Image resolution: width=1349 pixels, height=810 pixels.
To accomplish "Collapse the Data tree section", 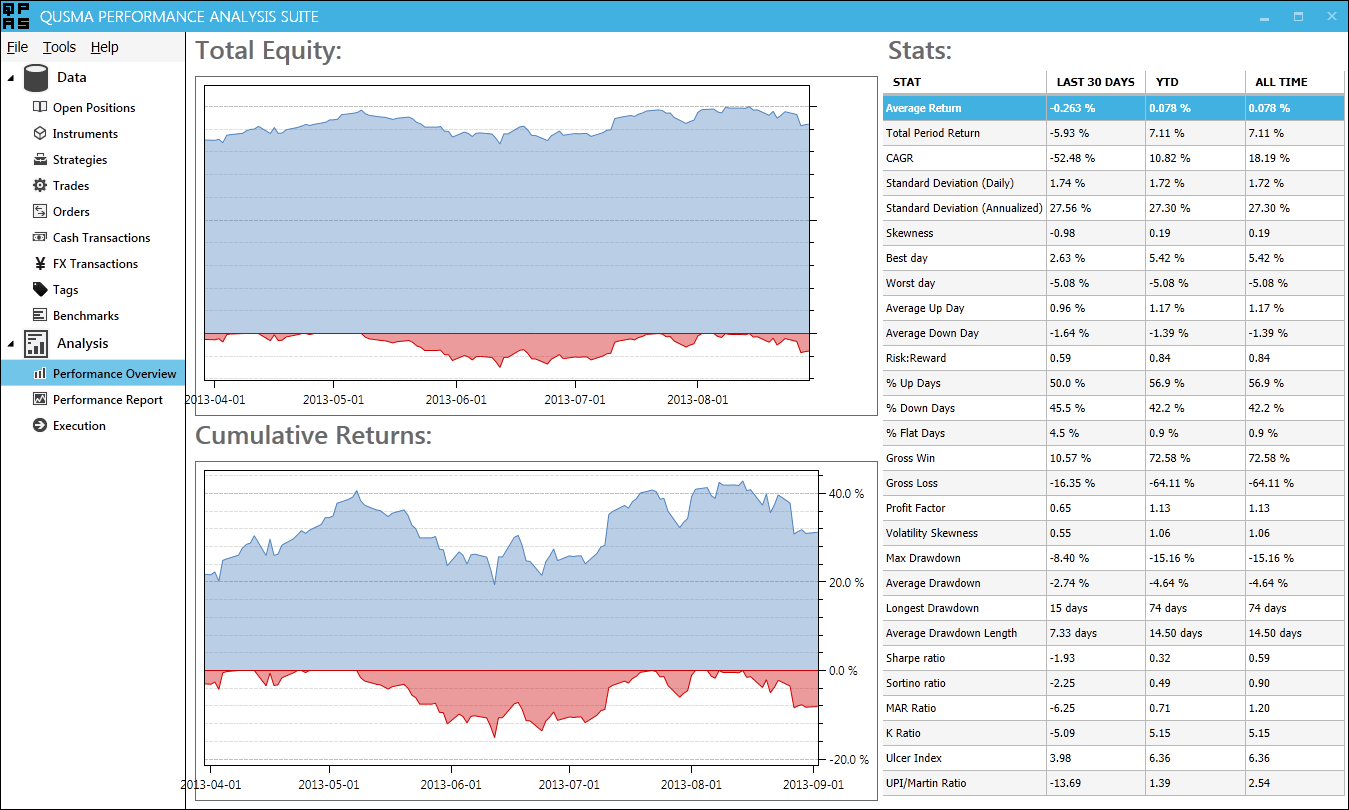I will (x=11, y=78).
